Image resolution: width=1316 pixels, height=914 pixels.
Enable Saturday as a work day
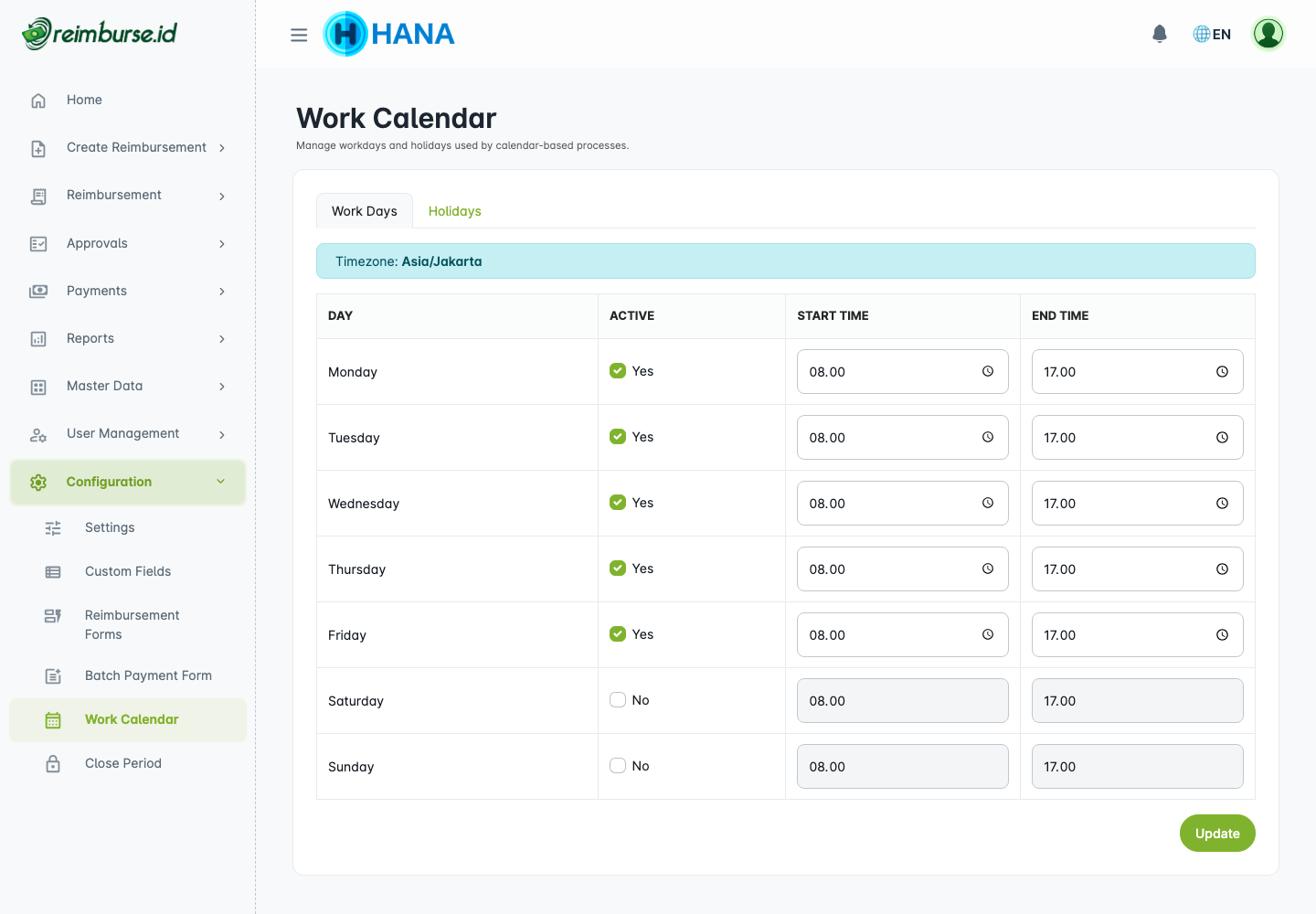(x=618, y=700)
